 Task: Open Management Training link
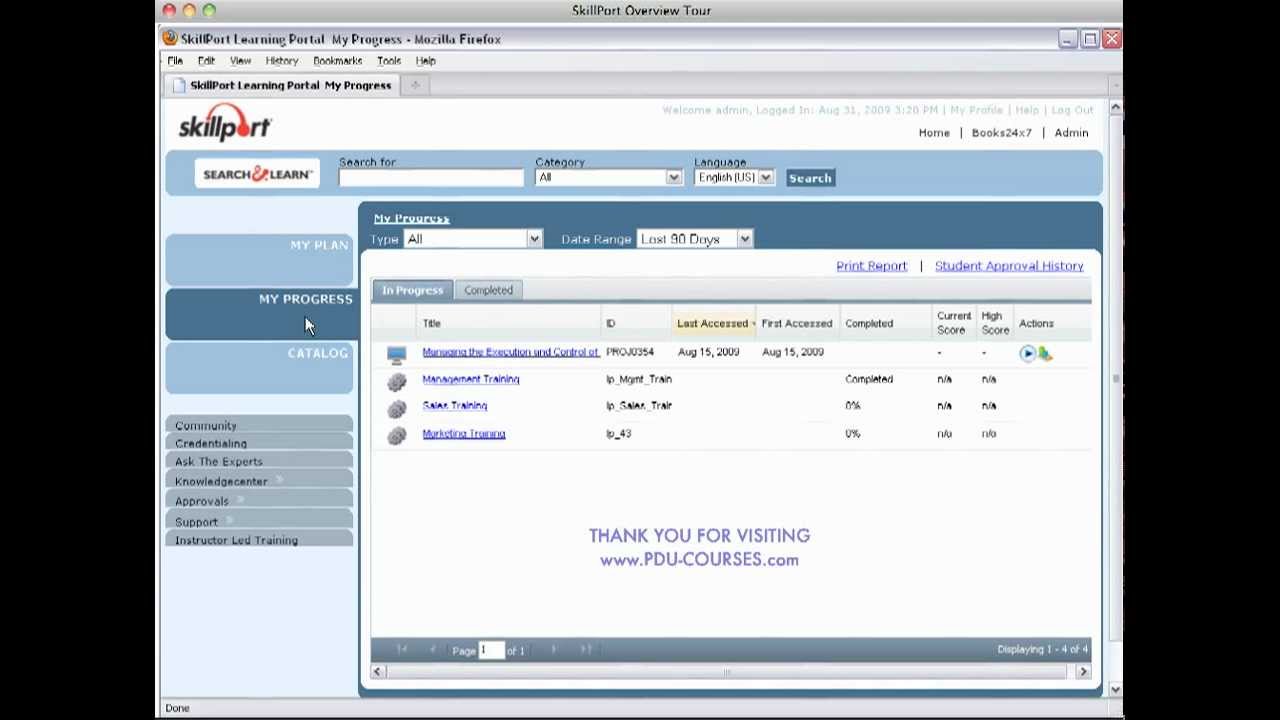click(470, 379)
